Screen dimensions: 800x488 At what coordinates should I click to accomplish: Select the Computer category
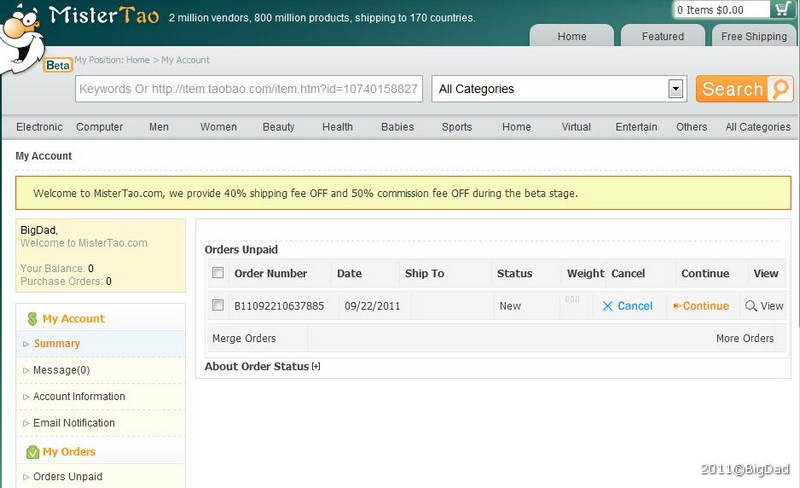point(99,127)
